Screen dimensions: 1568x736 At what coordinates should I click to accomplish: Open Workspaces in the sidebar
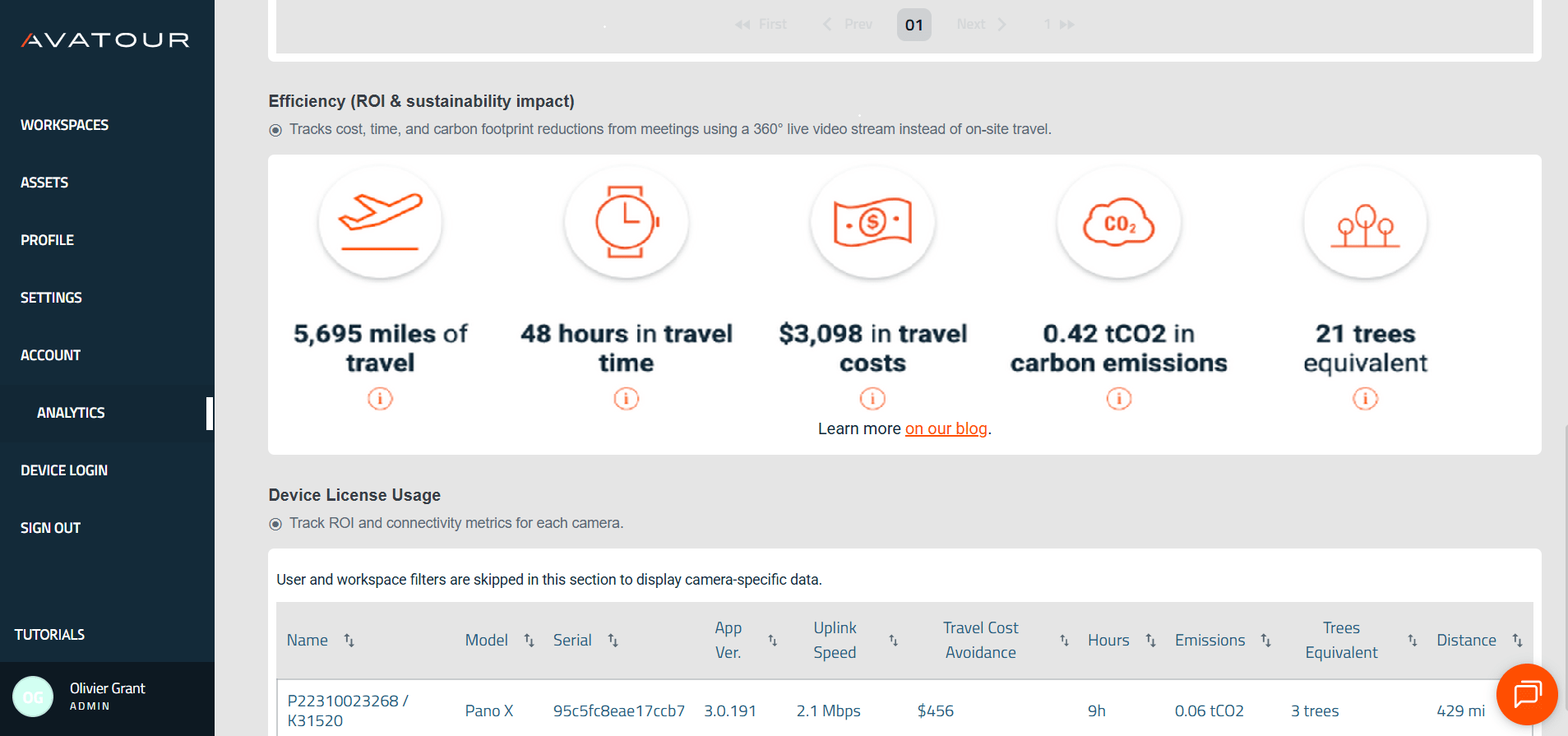click(x=64, y=125)
